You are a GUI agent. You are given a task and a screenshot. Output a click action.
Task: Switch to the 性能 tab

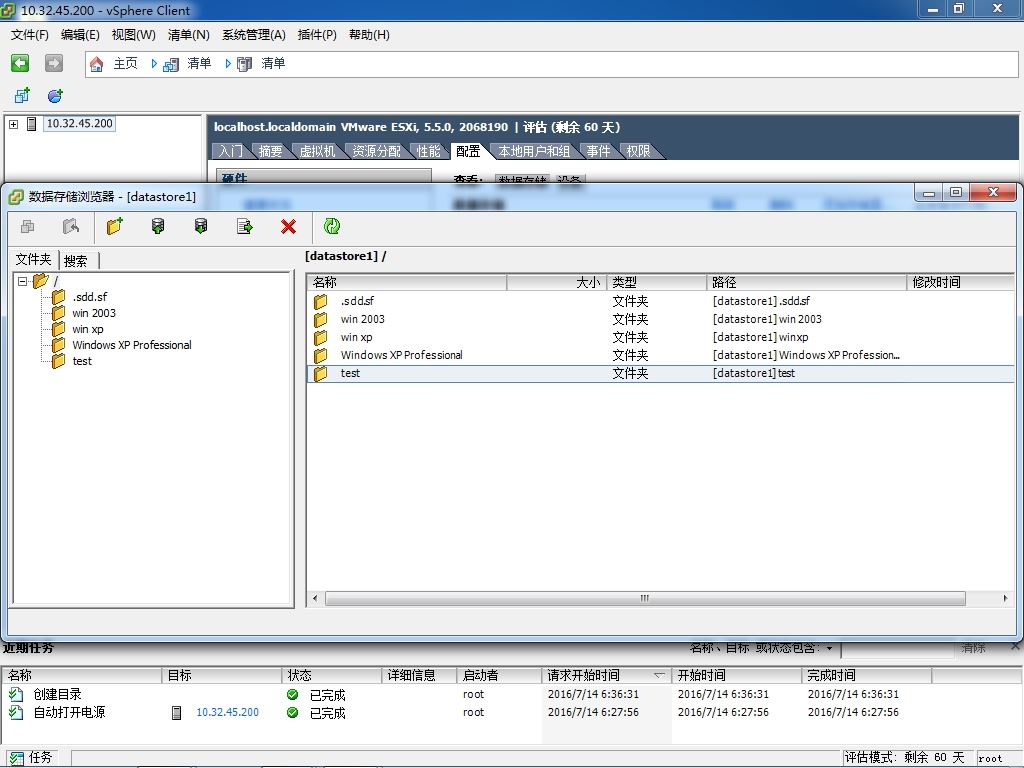pyautogui.click(x=428, y=152)
